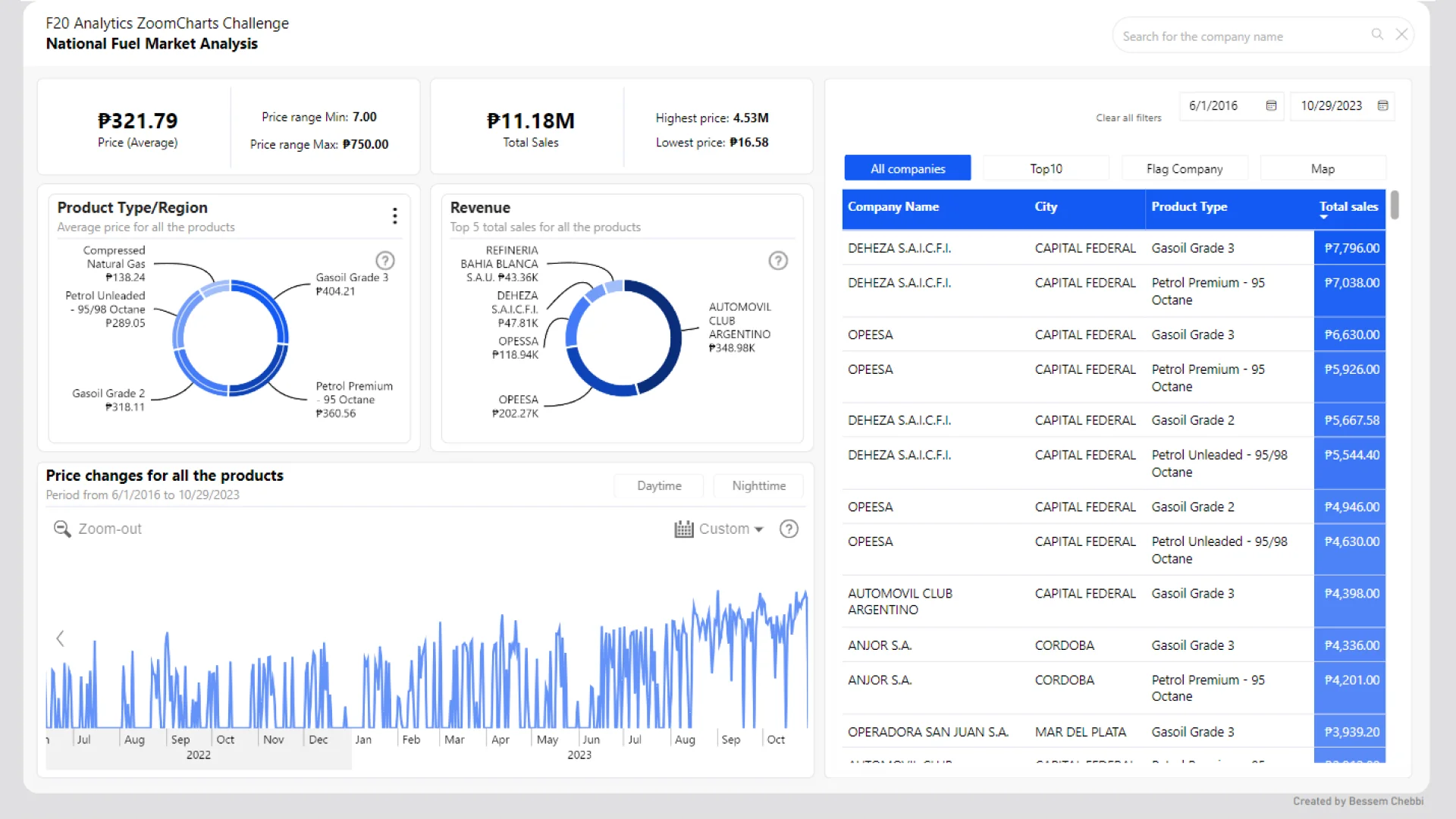The height and width of the screenshot is (819, 1456).
Task: Click OPERADORA SAN JUAN S.A. company cell
Action: click(927, 732)
